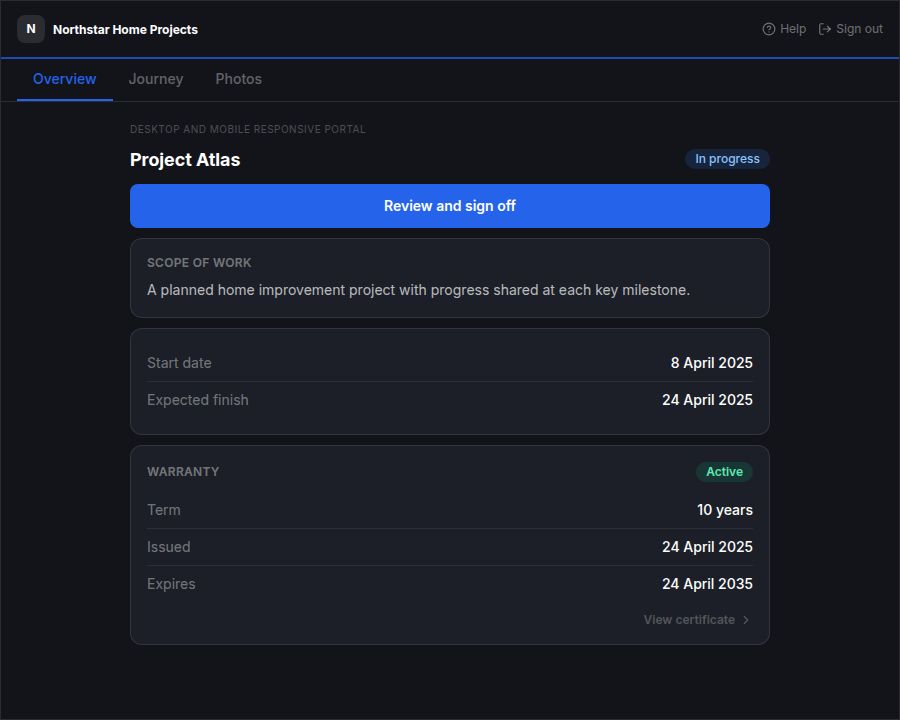The image size is (900, 720).
Task: Click the 8 April 2025 value
Action: (712, 363)
